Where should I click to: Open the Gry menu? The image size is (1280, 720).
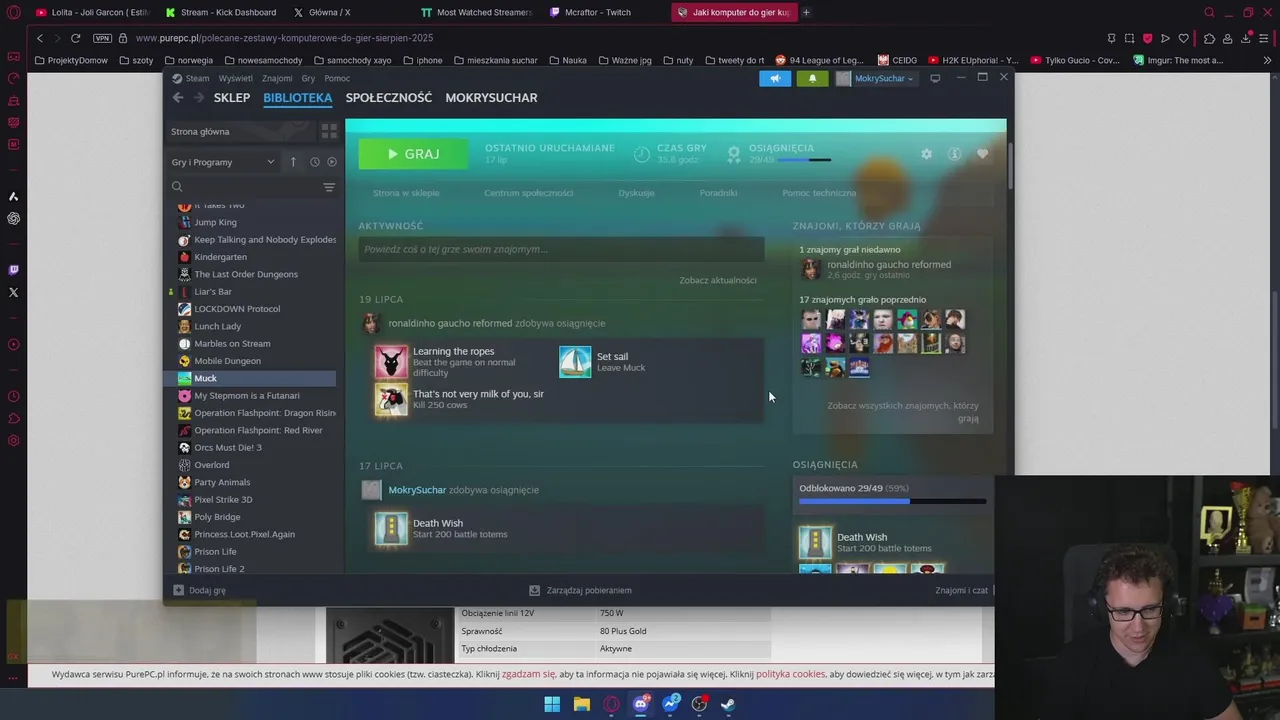point(308,78)
